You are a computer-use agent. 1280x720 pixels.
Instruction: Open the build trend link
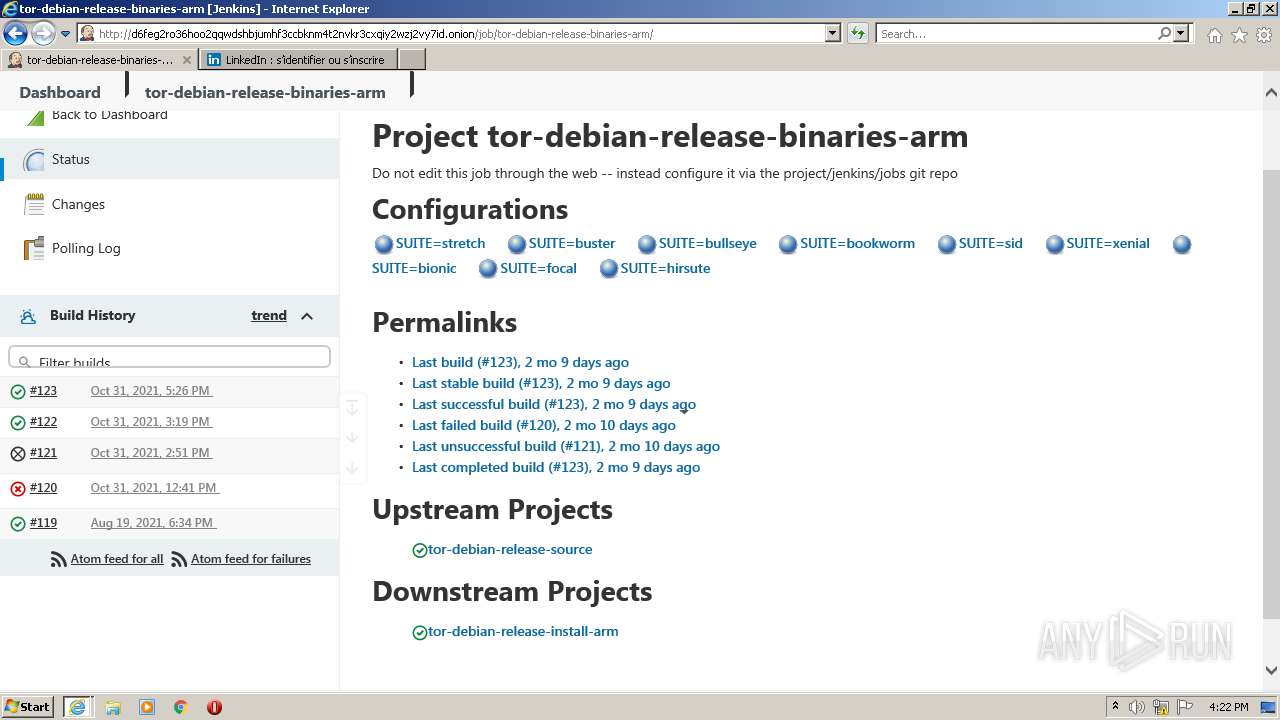[269, 315]
